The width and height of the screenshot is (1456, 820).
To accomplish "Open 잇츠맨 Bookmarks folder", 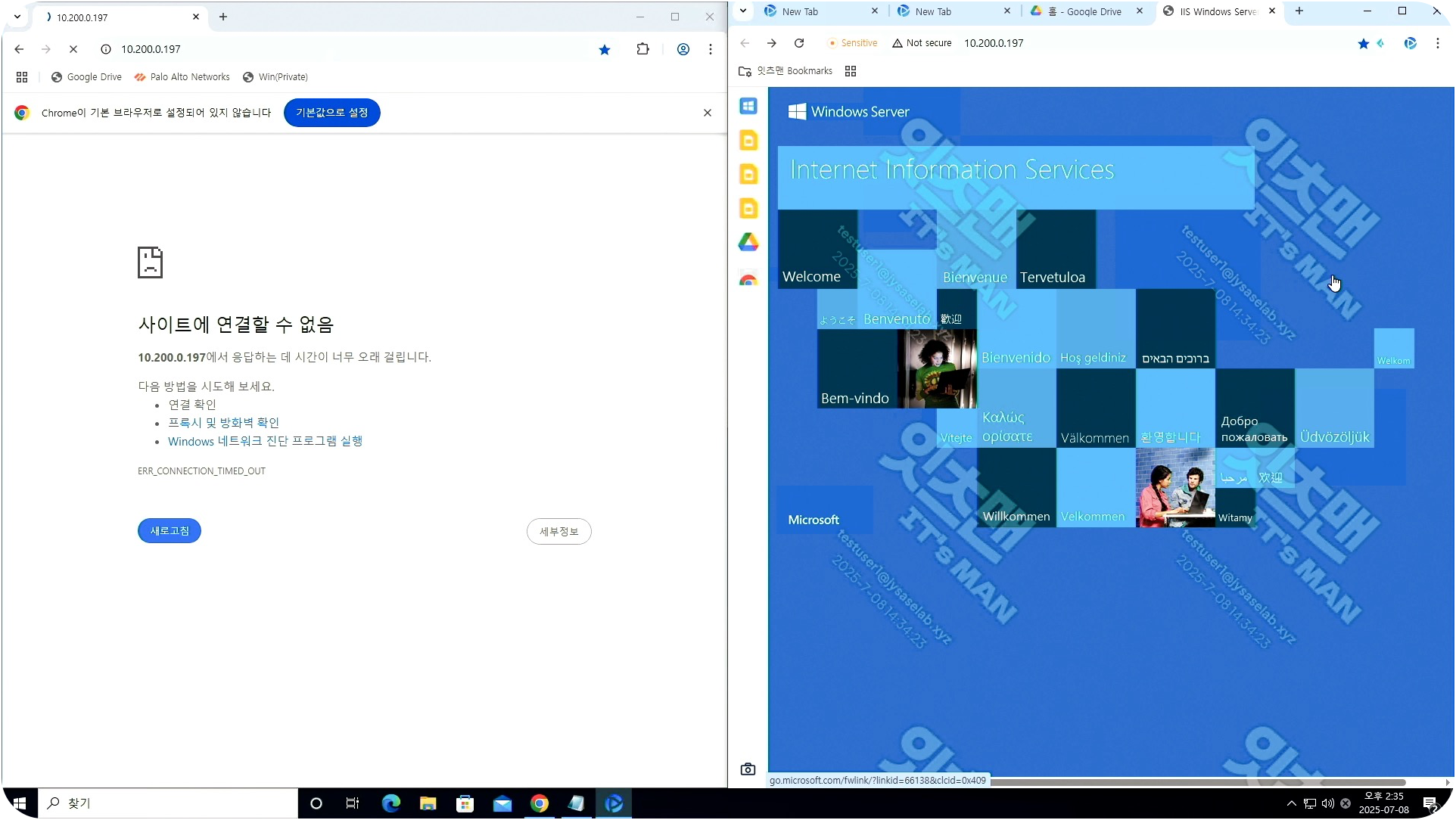I will [786, 71].
